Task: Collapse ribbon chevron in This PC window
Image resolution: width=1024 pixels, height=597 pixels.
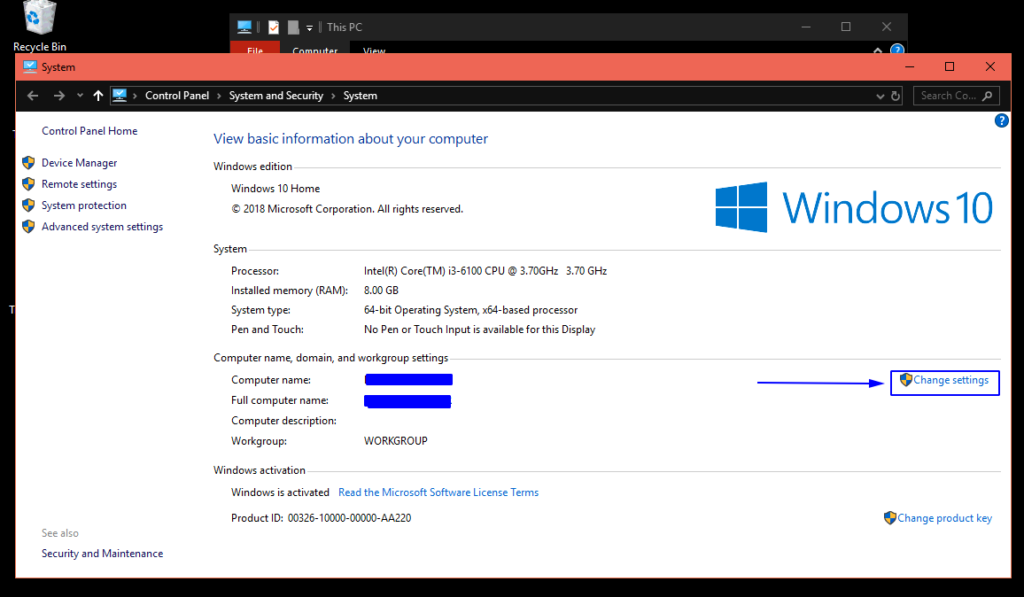Action: pyautogui.click(x=878, y=50)
